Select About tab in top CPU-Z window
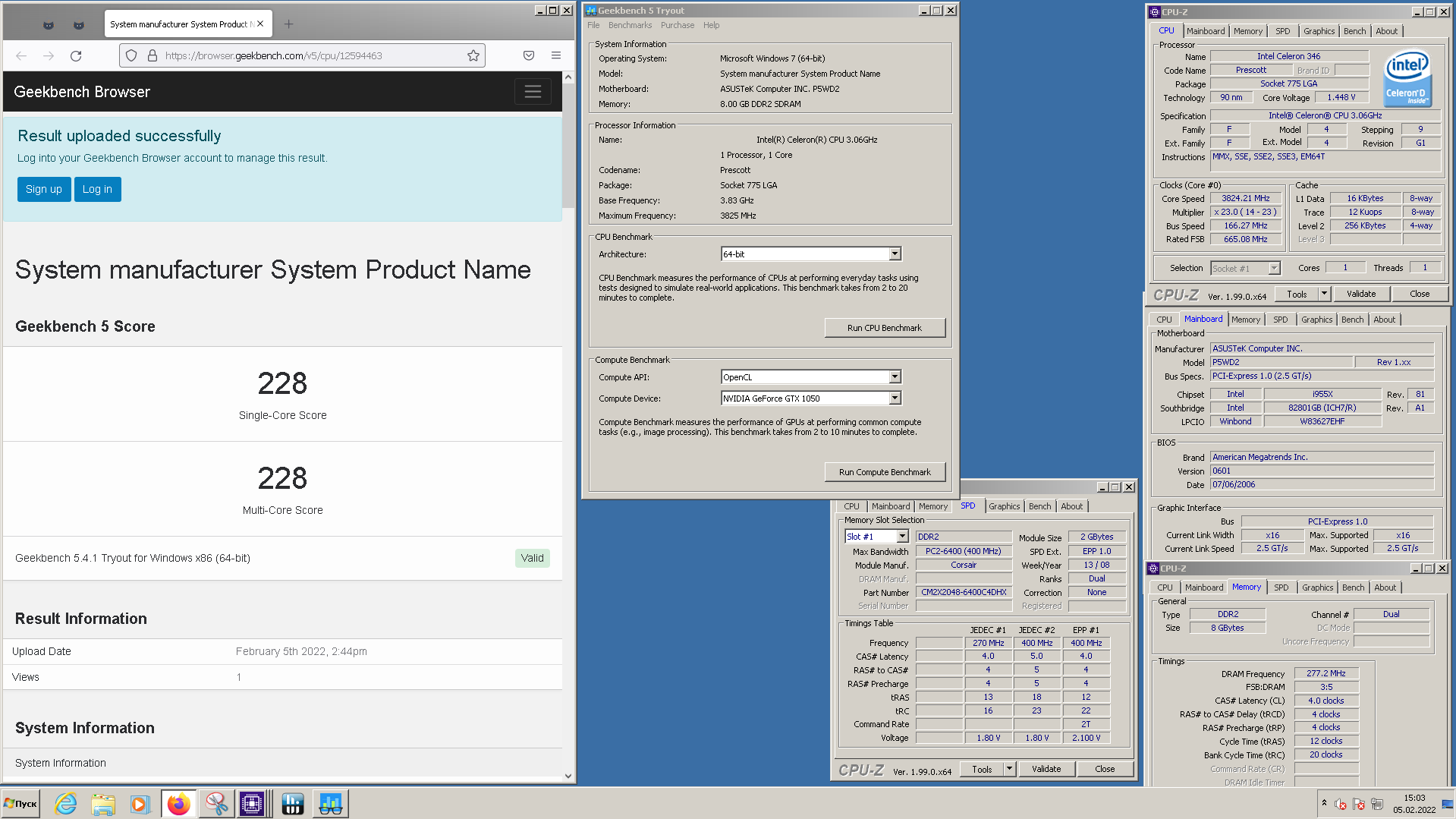Image resolution: width=1456 pixels, height=819 pixels. click(1386, 31)
